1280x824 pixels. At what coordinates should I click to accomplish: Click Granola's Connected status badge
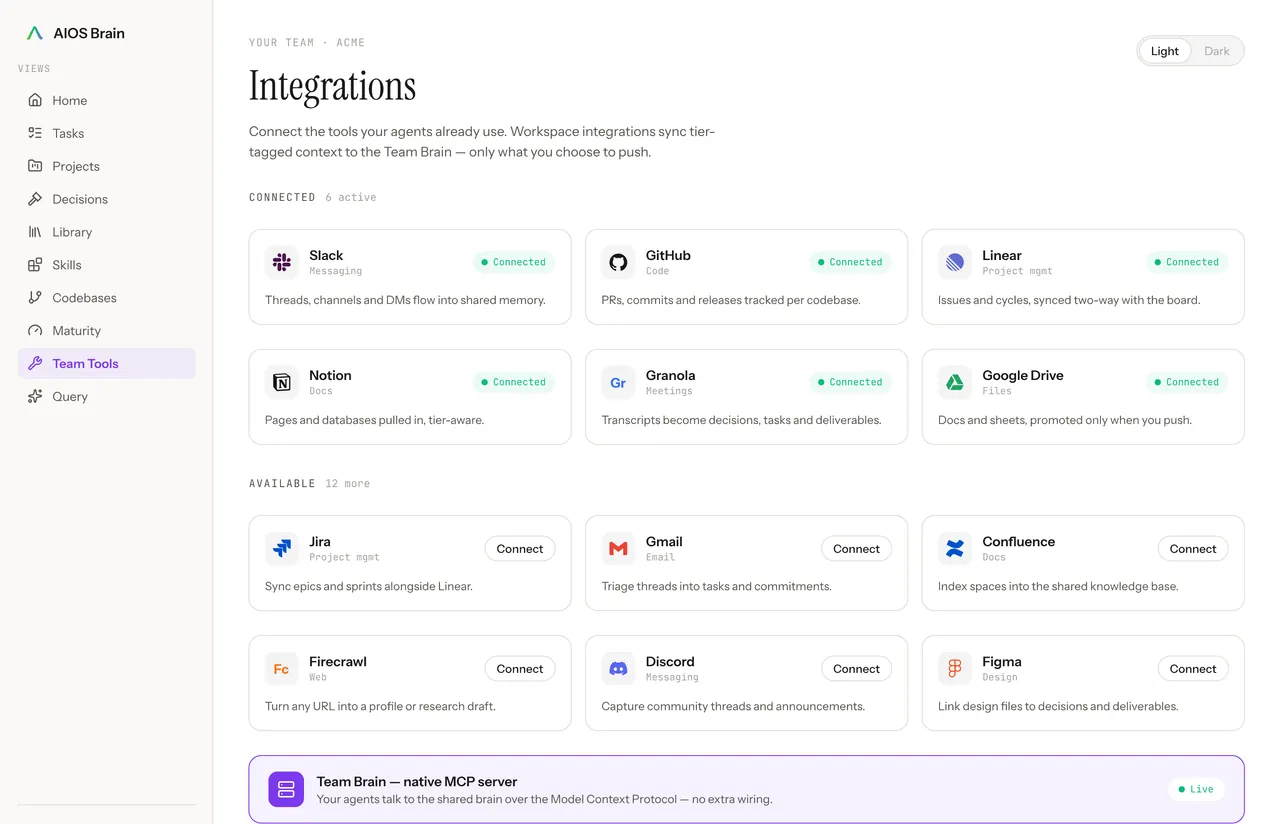click(850, 382)
